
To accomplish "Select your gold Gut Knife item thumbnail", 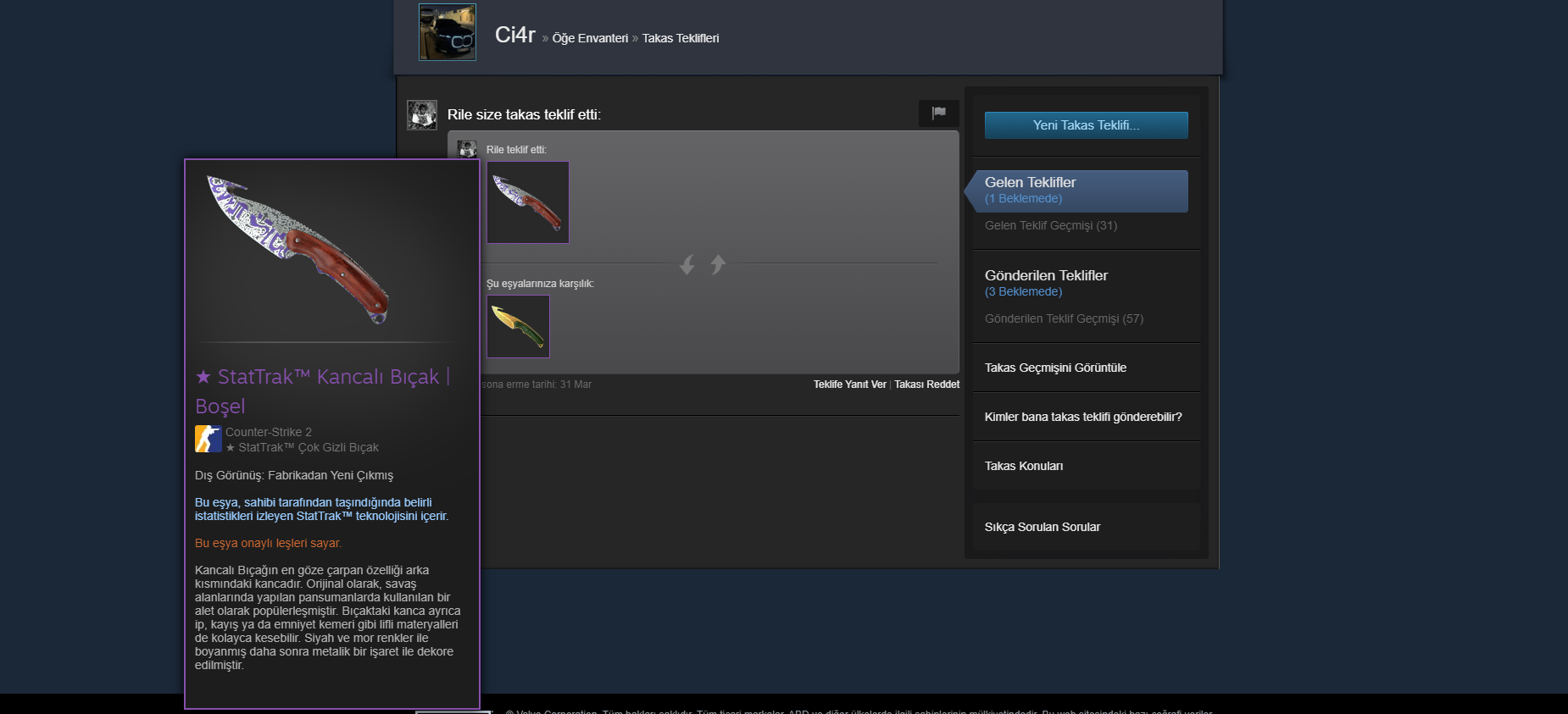I will [x=518, y=326].
